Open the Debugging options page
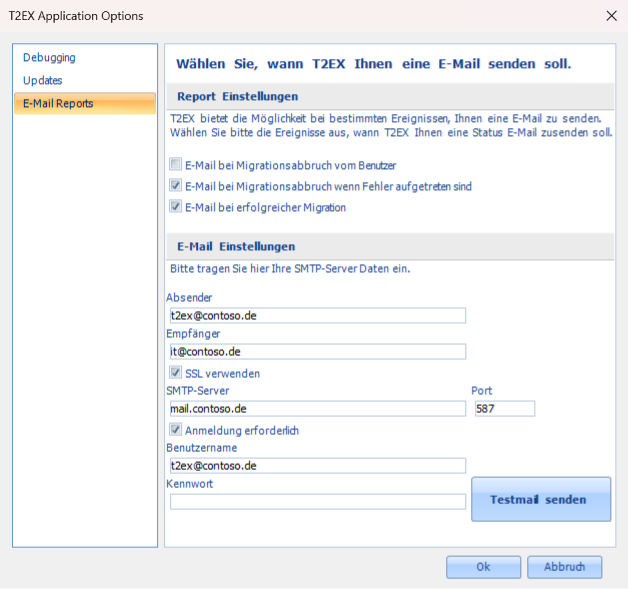 coord(49,58)
